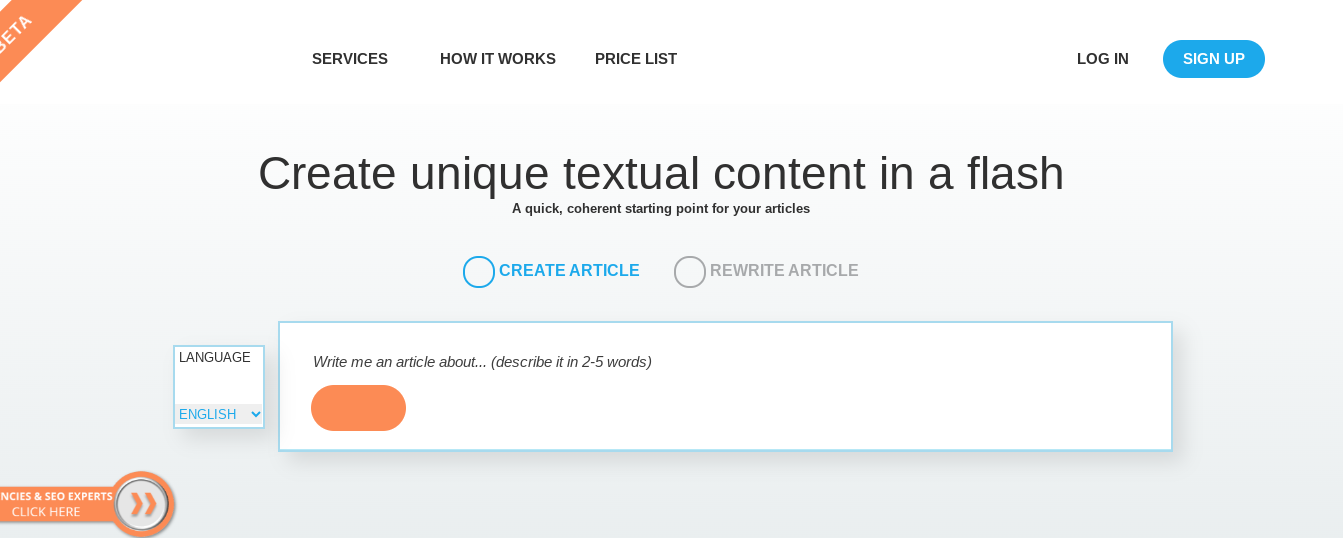Go to HOW IT WORKS page
Screen dimensions: 1343x538
pyautogui.click(x=498, y=59)
